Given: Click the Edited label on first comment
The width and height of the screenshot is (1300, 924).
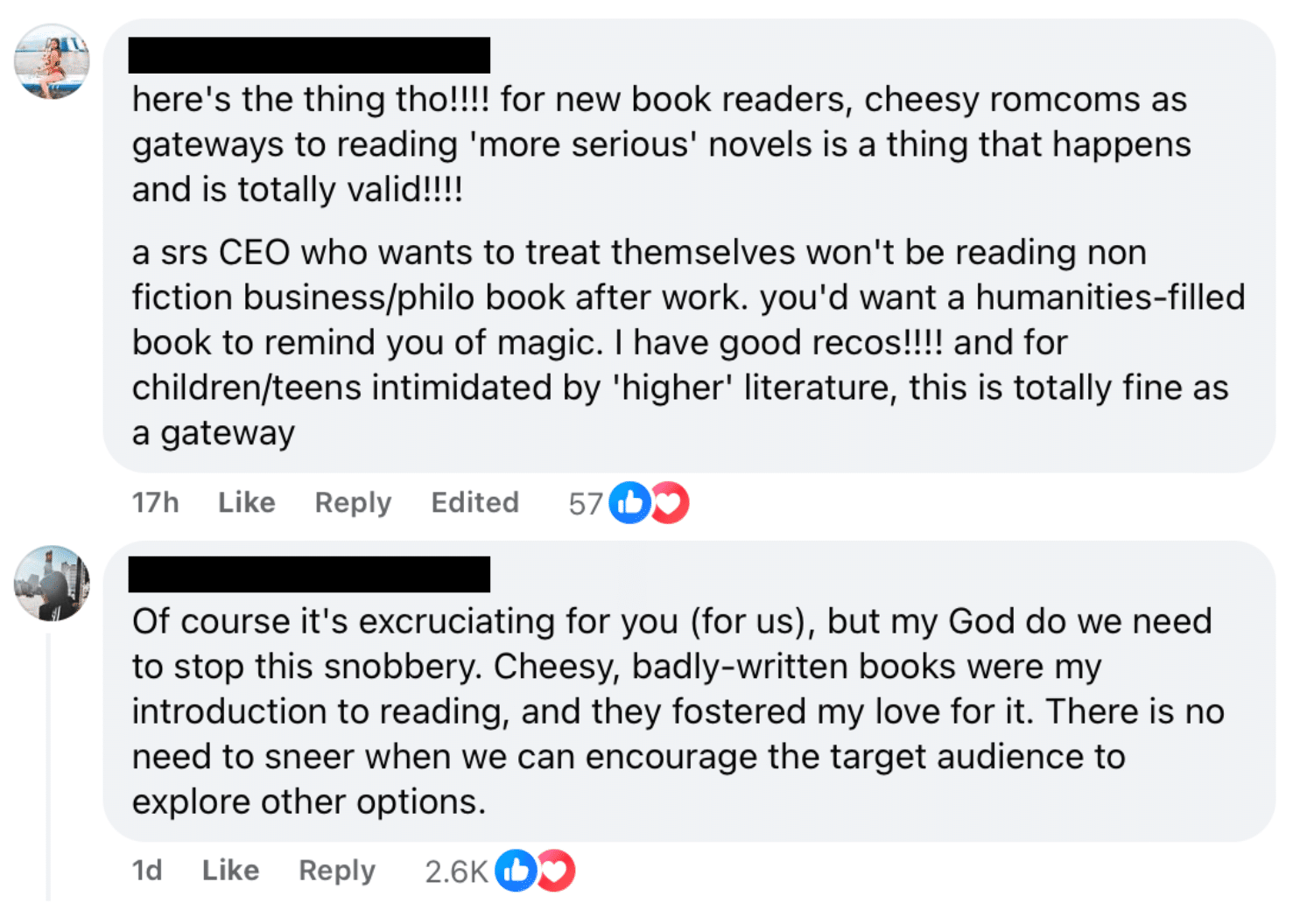Looking at the screenshot, I should pyautogui.click(x=474, y=502).
